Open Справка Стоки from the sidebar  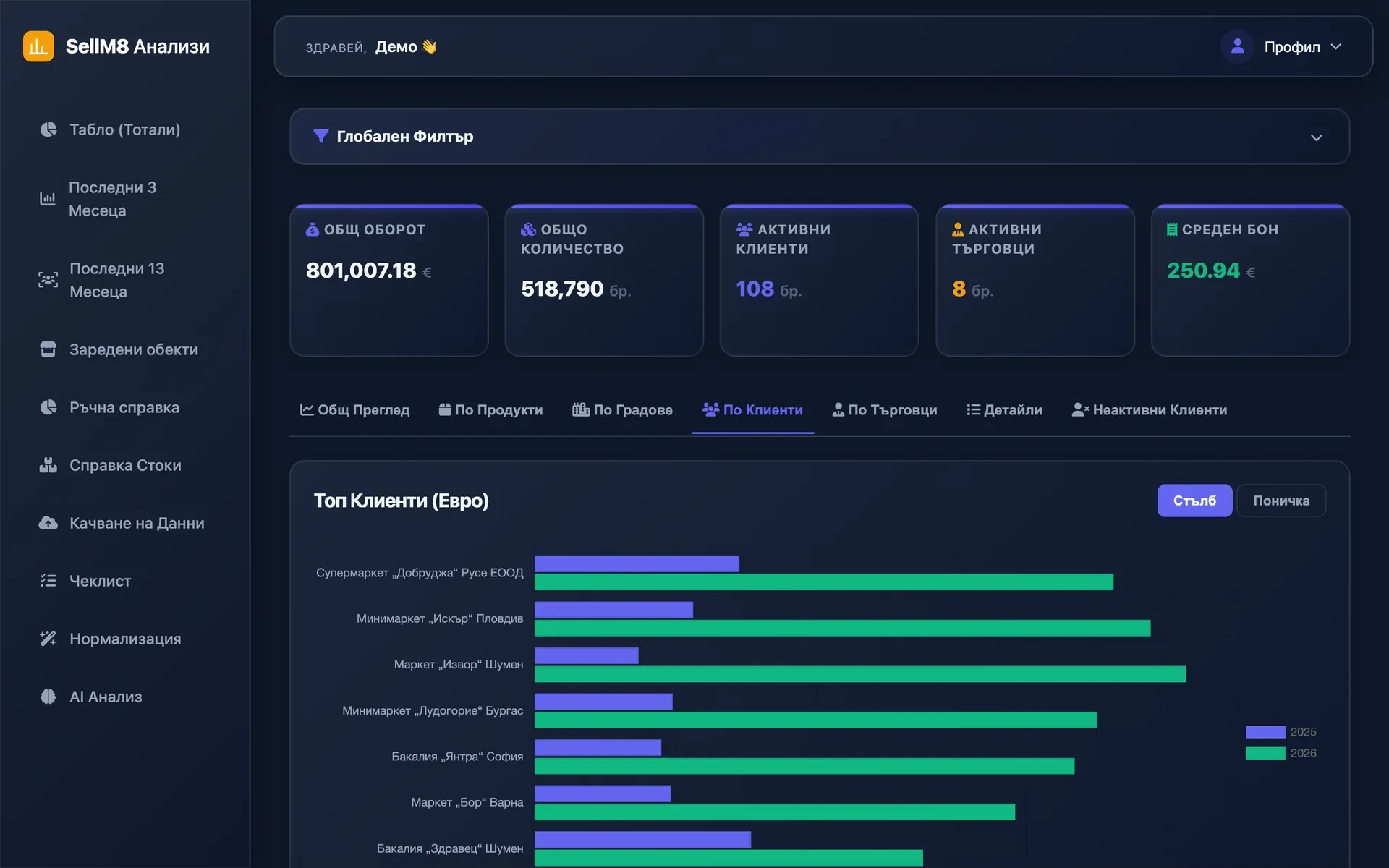tap(125, 465)
